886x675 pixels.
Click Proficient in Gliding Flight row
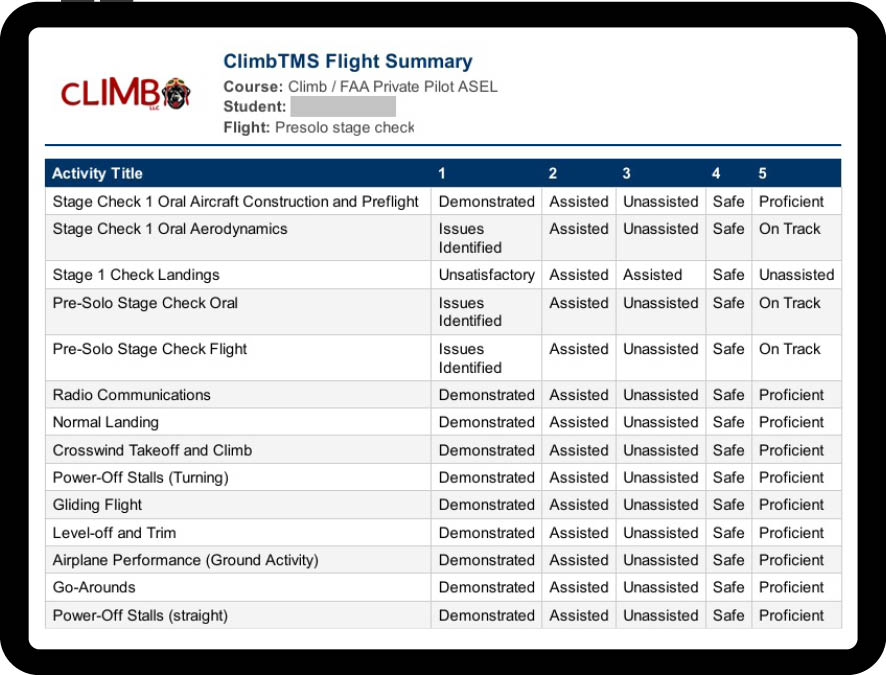coord(791,505)
